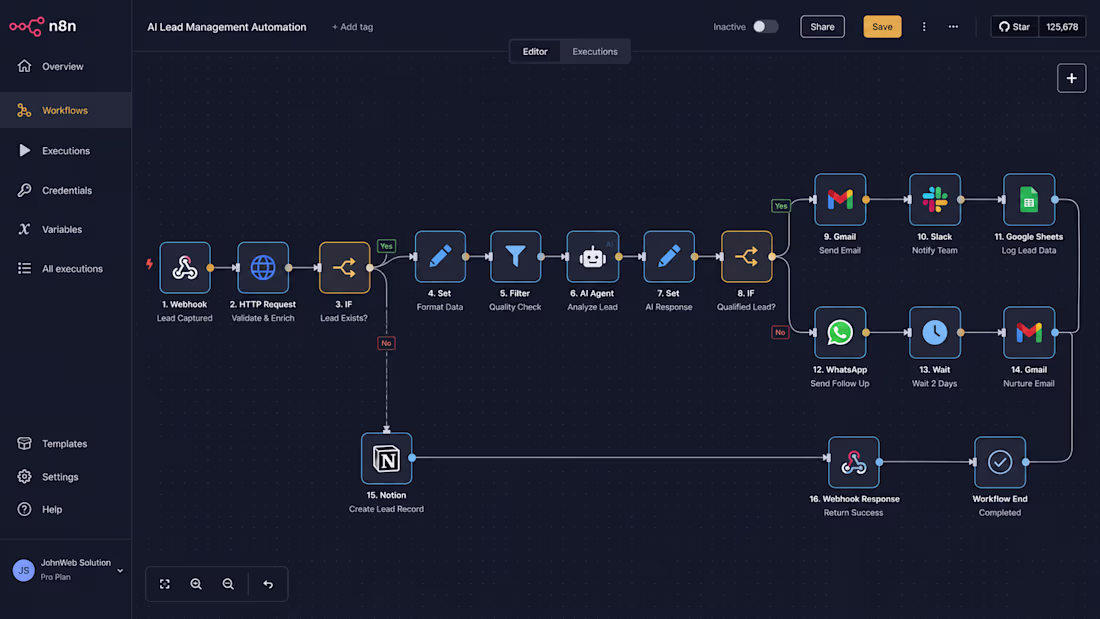Image resolution: width=1100 pixels, height=619 pixels.
Task: Click the Add tag link
Action: (352, 27)
